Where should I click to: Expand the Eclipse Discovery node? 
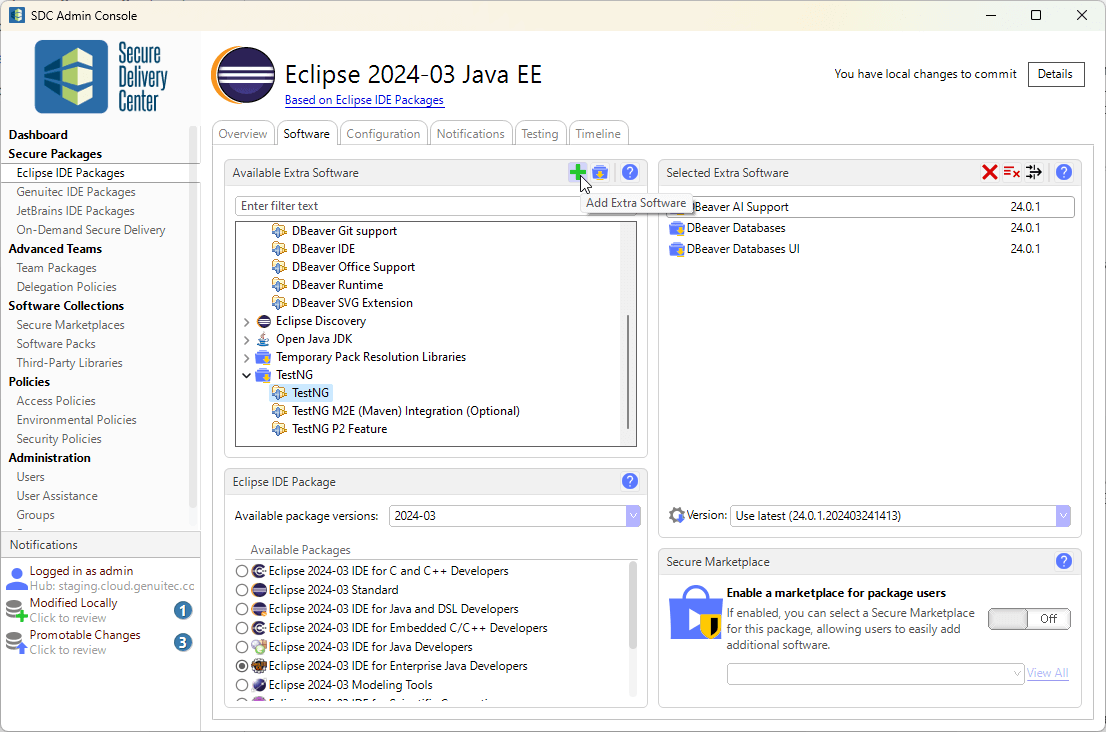(246, 321)
